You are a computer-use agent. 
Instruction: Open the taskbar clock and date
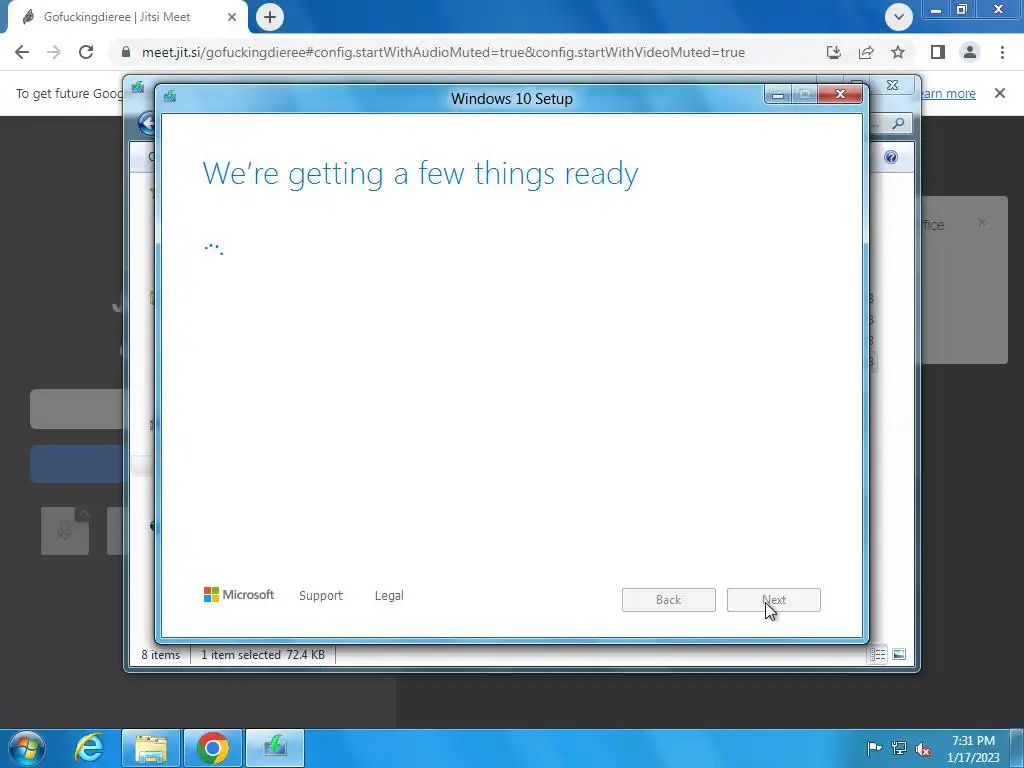[x=973, y=749]
